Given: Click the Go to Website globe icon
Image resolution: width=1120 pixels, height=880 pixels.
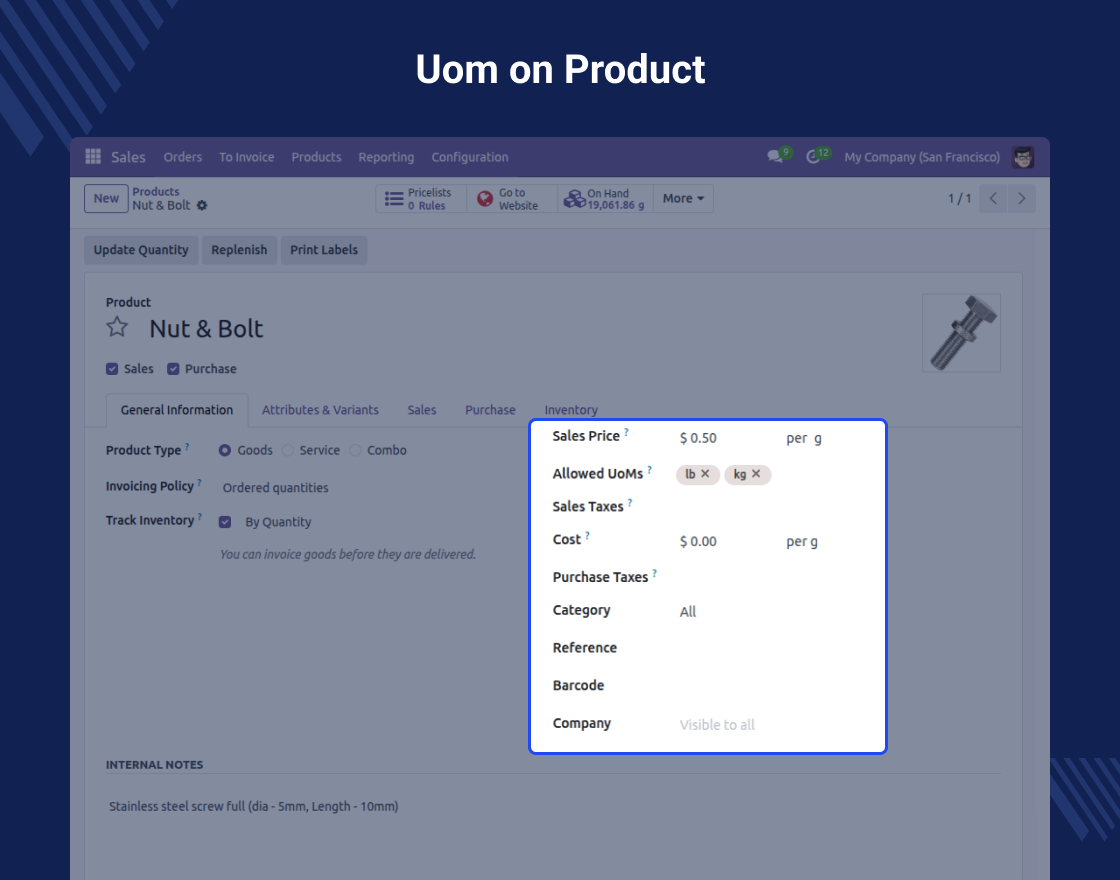Looking at the screenshot, I should [485, 199].
